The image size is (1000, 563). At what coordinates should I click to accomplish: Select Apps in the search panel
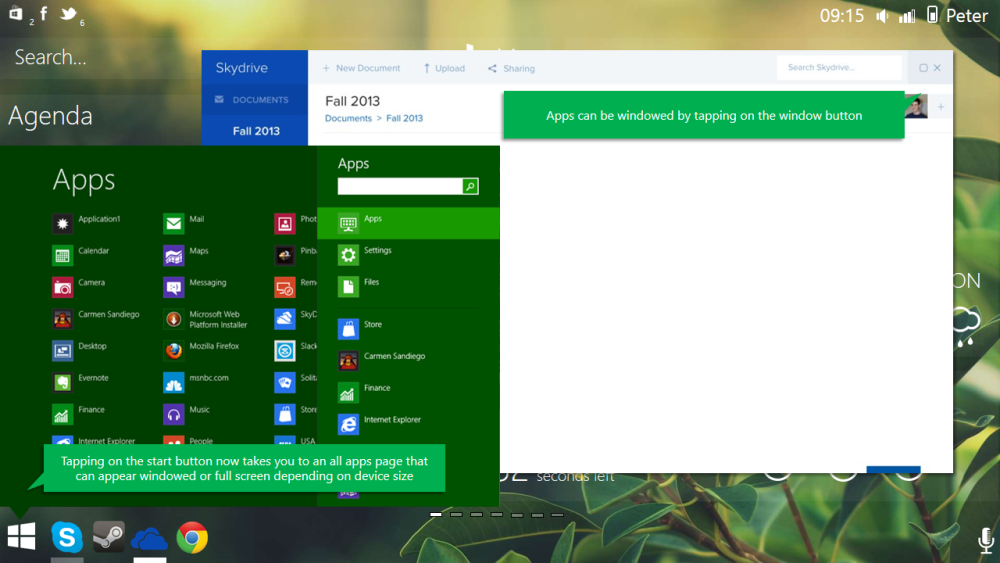click(x=408, y=223)
